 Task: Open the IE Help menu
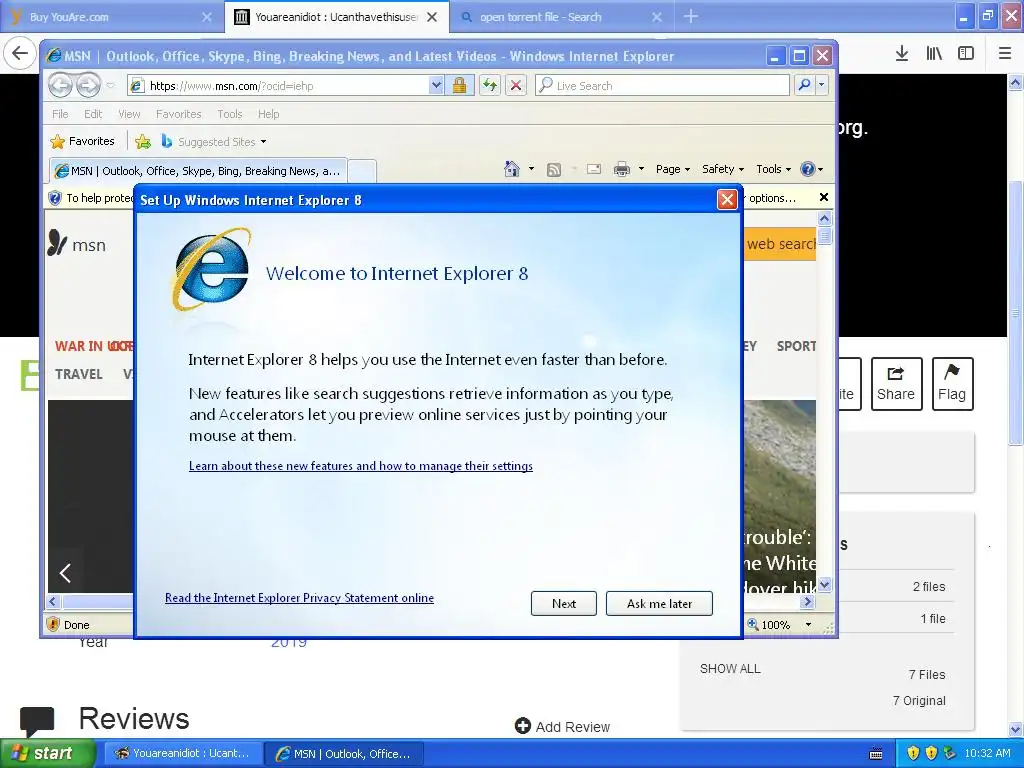(268, 114)
